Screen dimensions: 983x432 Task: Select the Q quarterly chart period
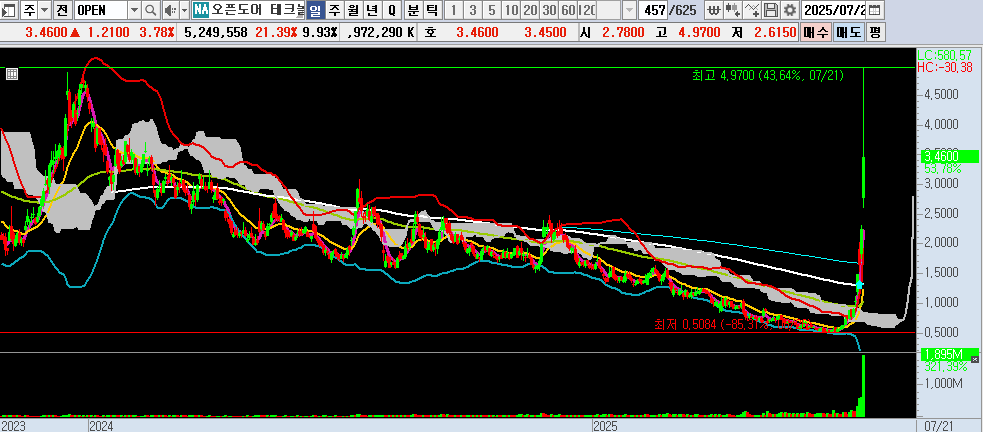(x=392, y=10)
